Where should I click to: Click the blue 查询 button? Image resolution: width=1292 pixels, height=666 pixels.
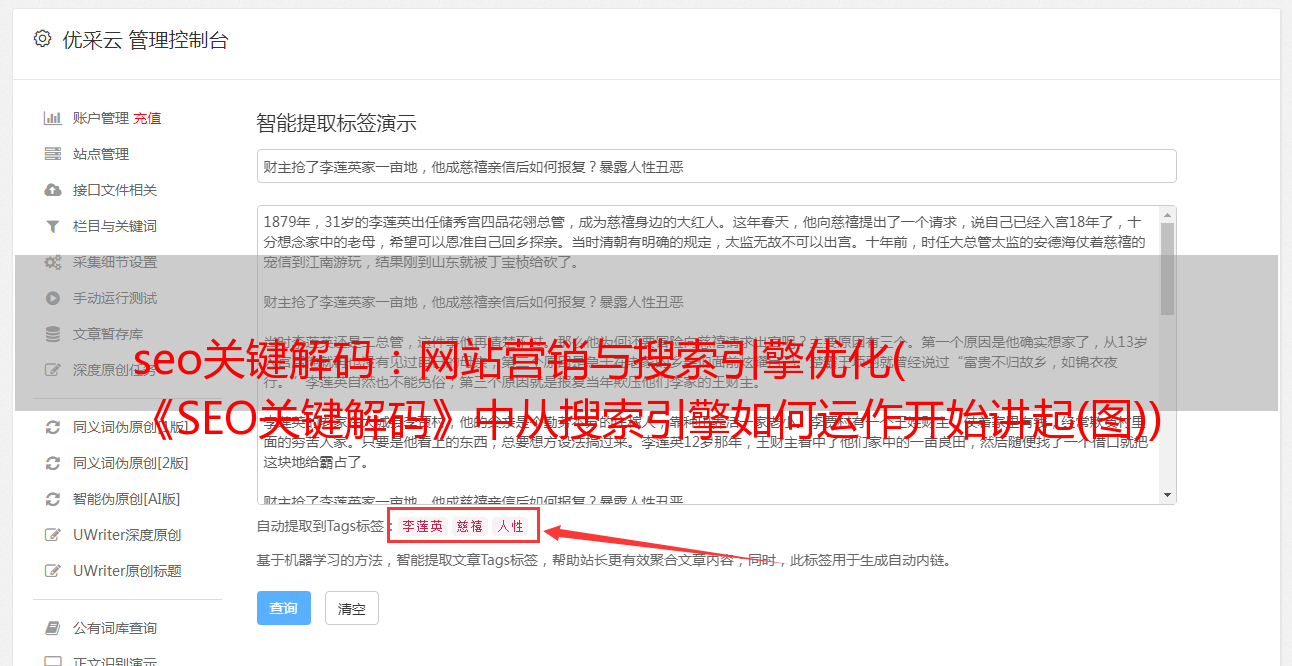[284, 608]
